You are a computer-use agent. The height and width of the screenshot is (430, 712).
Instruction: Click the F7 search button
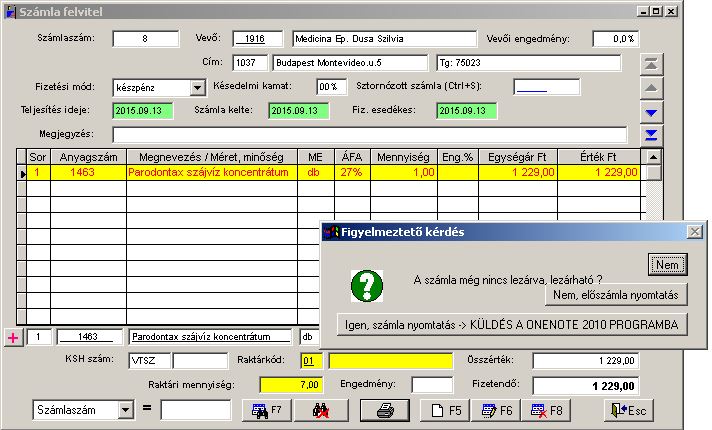point(267,410)
